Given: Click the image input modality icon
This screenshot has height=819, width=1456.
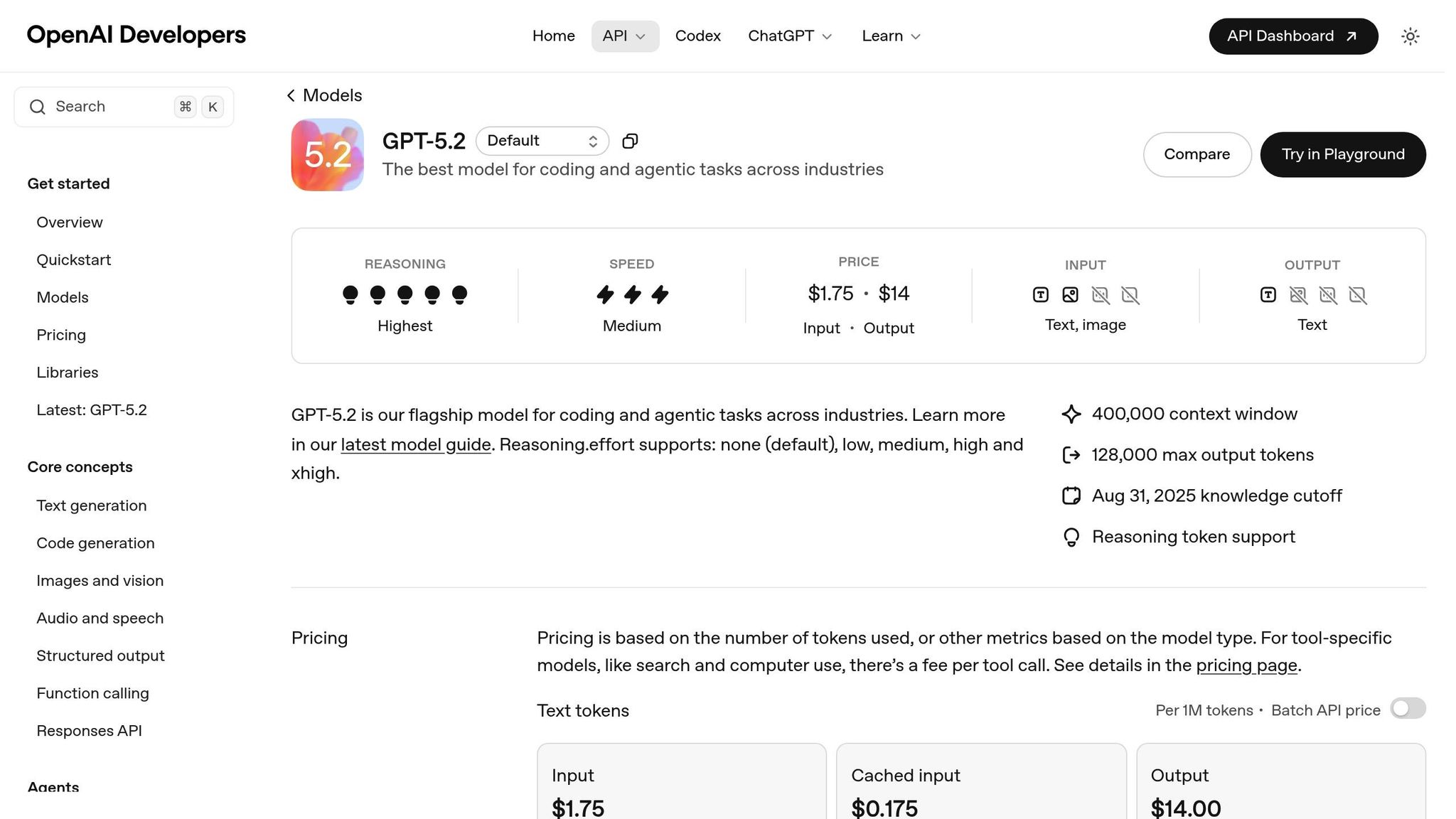Looking at the screenshot, I should [x=1070, y=294].
